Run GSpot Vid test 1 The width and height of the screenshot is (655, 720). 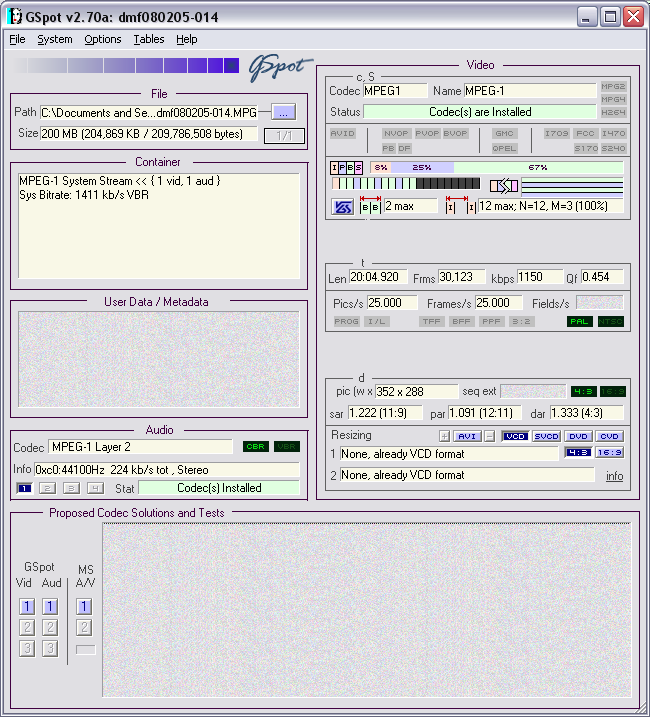tap(27, 607)
